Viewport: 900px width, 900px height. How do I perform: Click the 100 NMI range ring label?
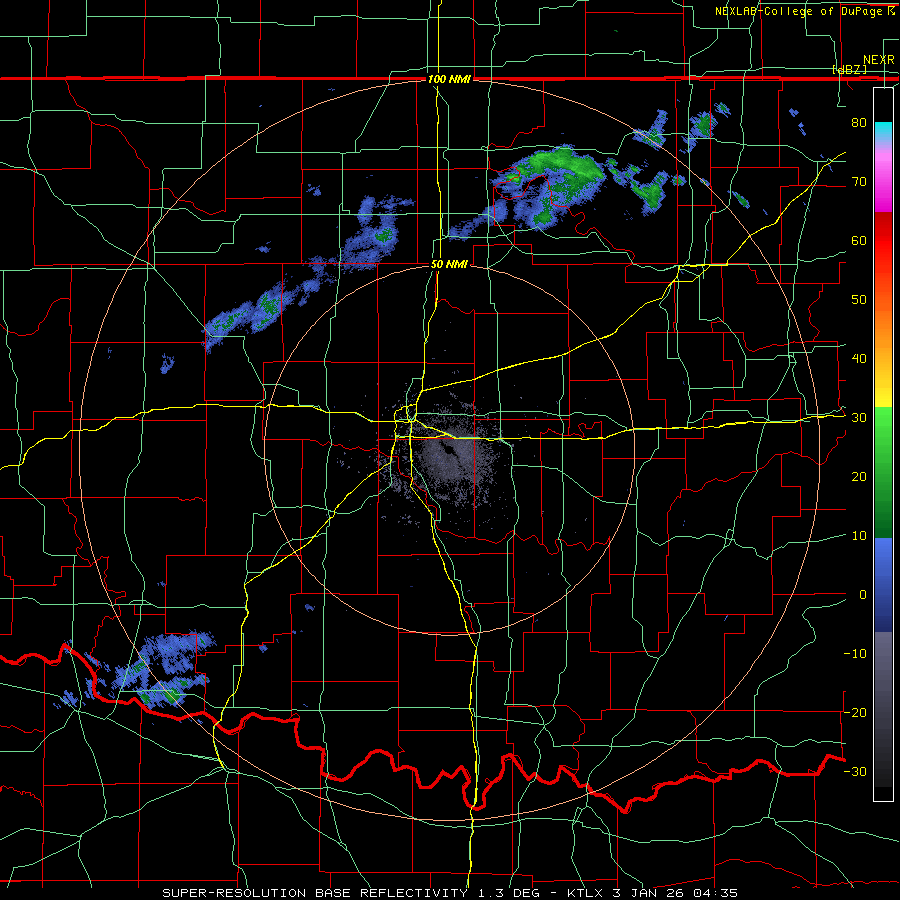click(449, 79)
